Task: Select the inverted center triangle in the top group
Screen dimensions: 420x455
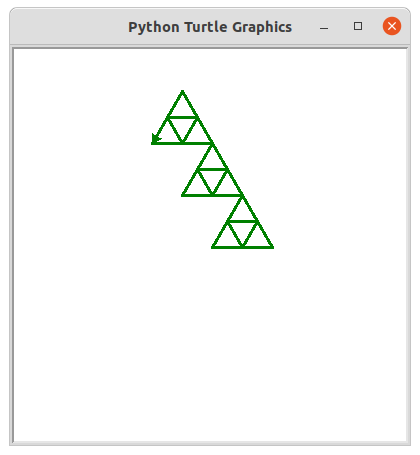Action: coord(182,126)
